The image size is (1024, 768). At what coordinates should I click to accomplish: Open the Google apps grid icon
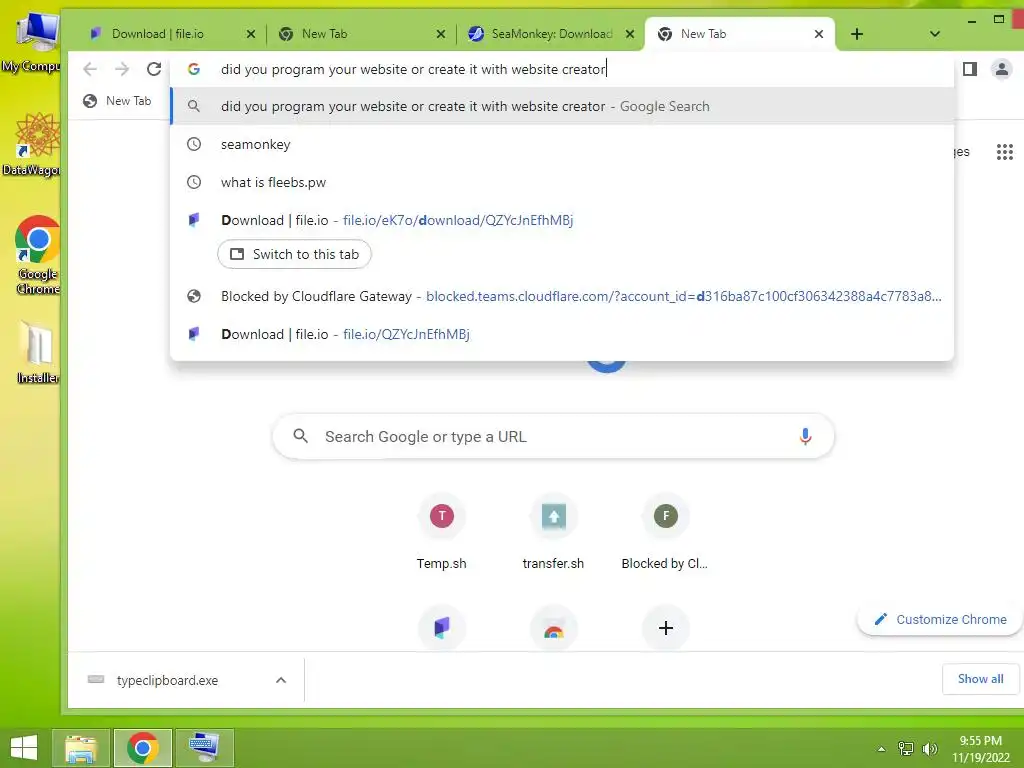click(x=1004, y=152)
